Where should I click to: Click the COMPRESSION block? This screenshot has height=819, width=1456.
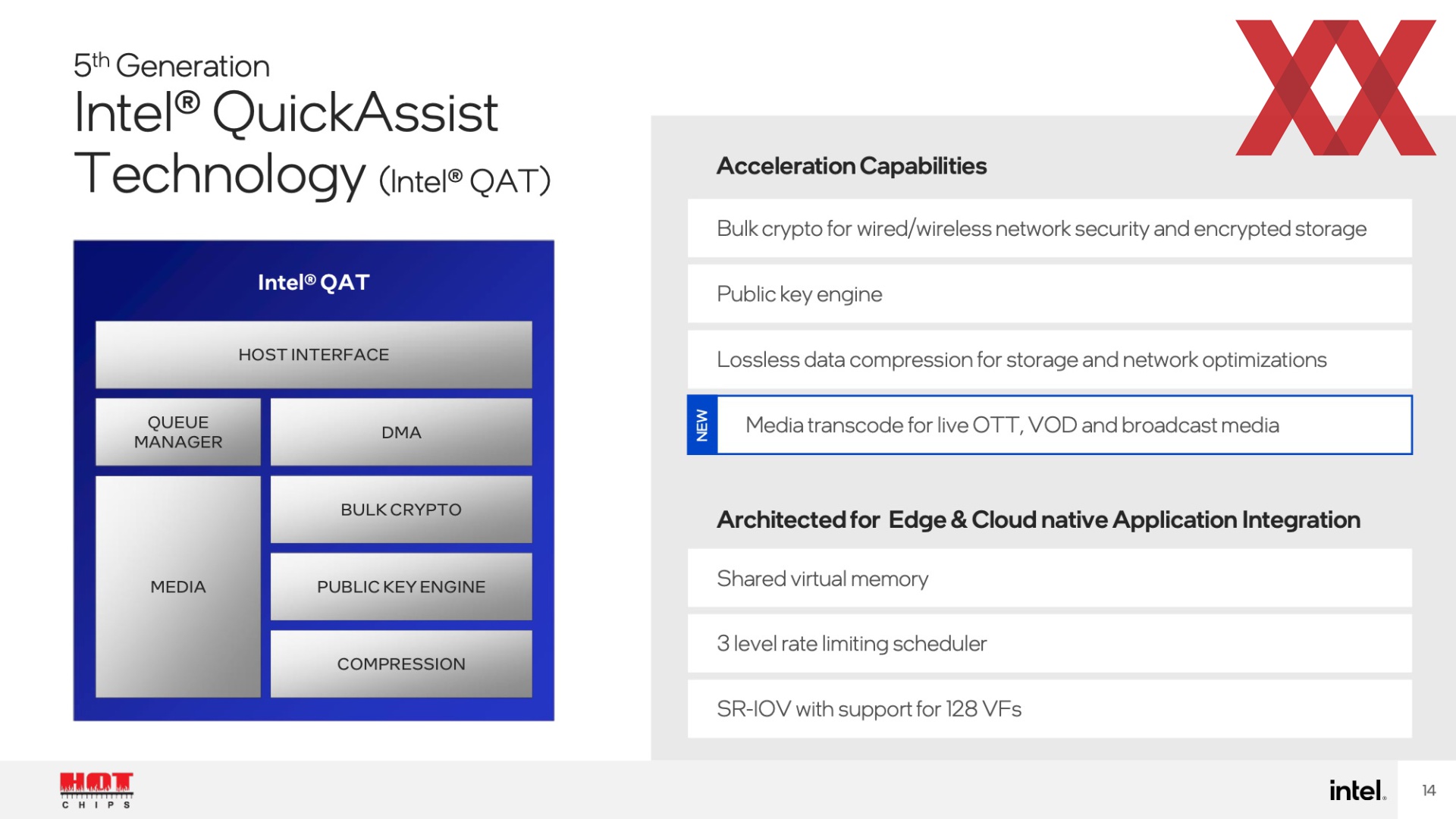pyautogui.click(x=401, y=664)
